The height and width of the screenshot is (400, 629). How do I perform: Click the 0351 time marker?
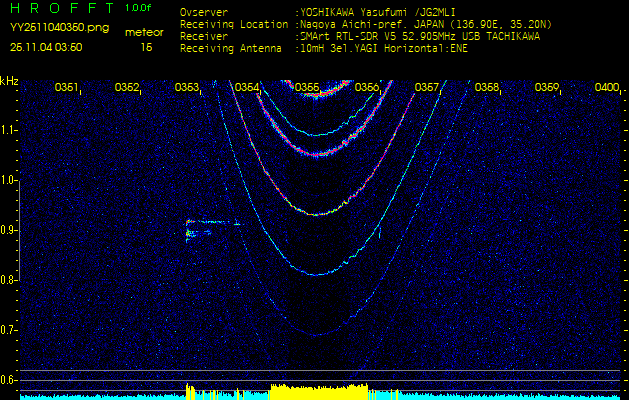66,88
